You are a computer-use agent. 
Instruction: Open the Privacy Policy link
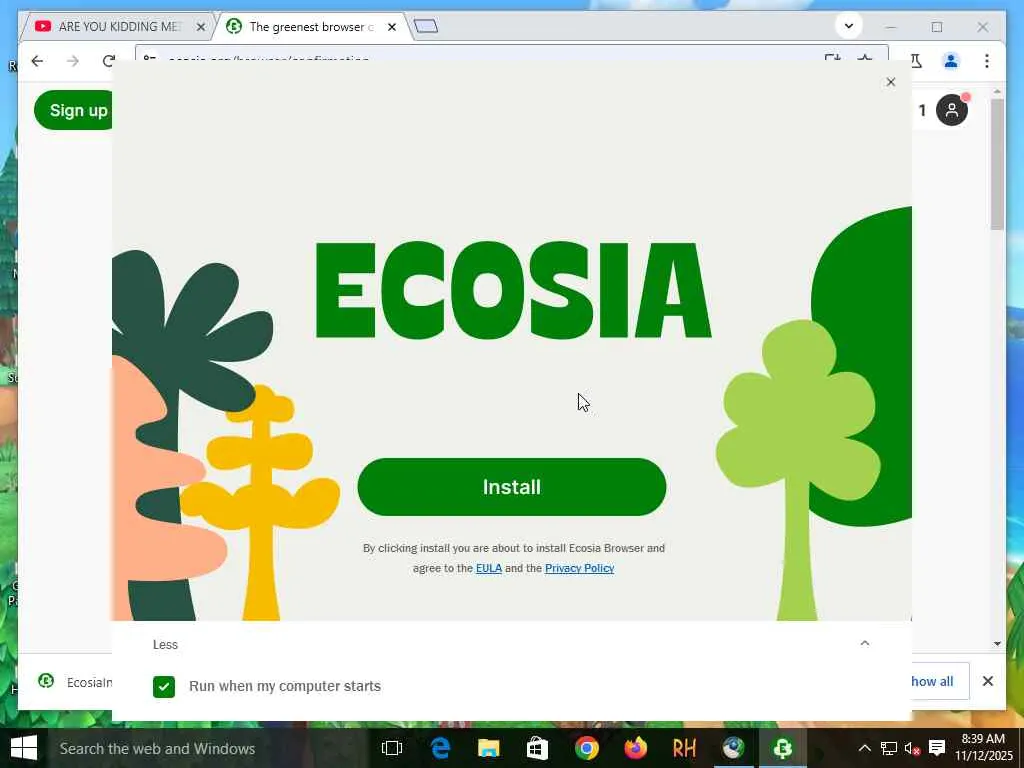point(579,568)
